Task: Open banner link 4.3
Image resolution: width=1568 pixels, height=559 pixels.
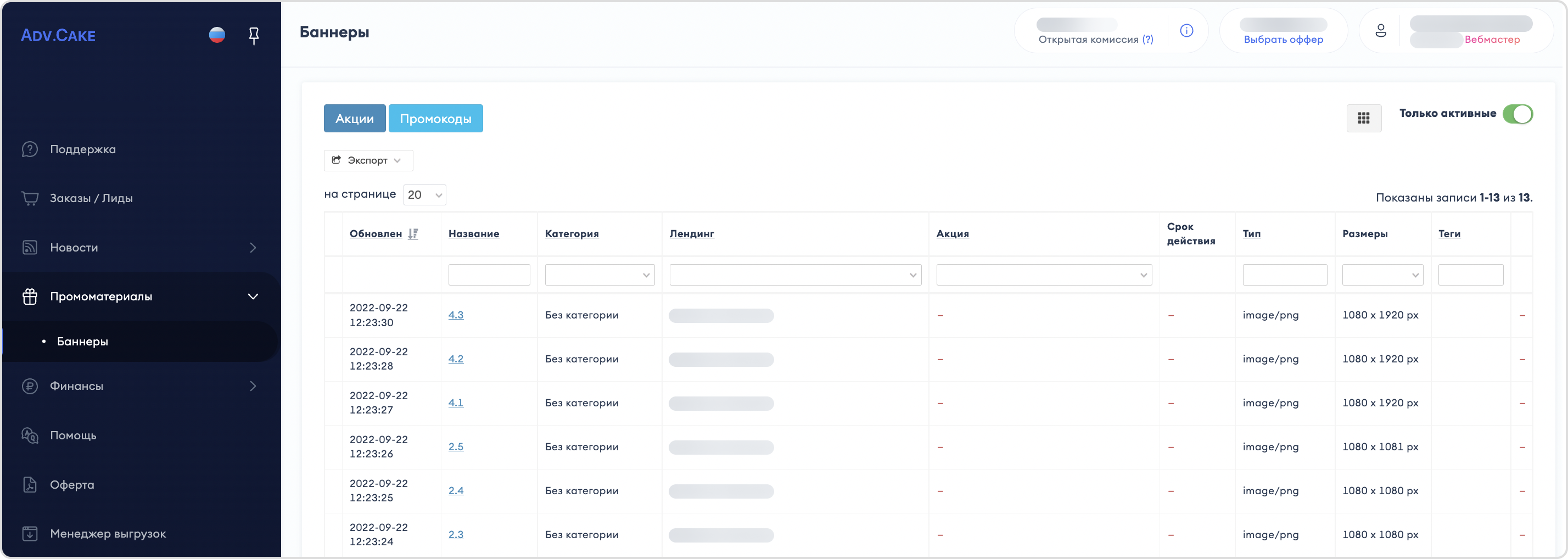Action: (x=456, y=315)
